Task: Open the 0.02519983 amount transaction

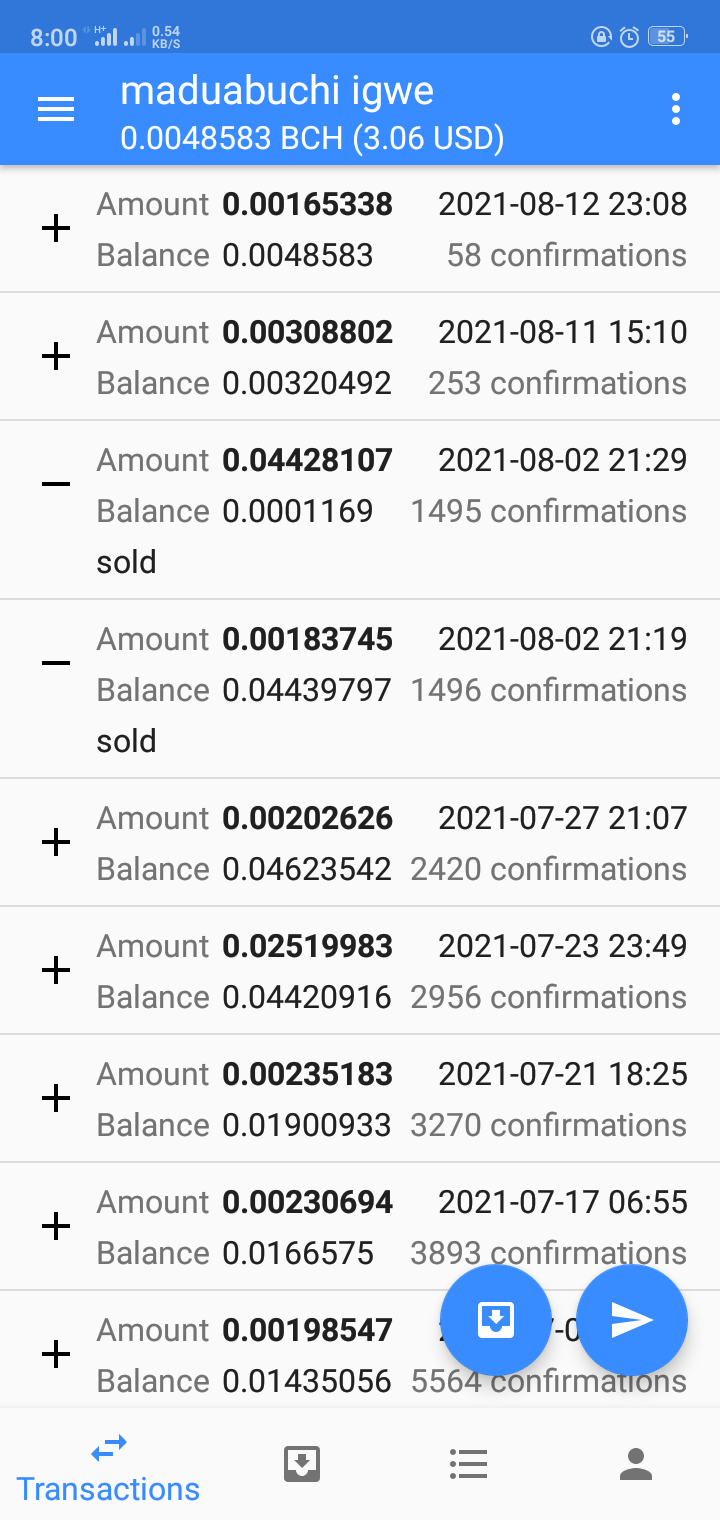Action: coord(360,971)
